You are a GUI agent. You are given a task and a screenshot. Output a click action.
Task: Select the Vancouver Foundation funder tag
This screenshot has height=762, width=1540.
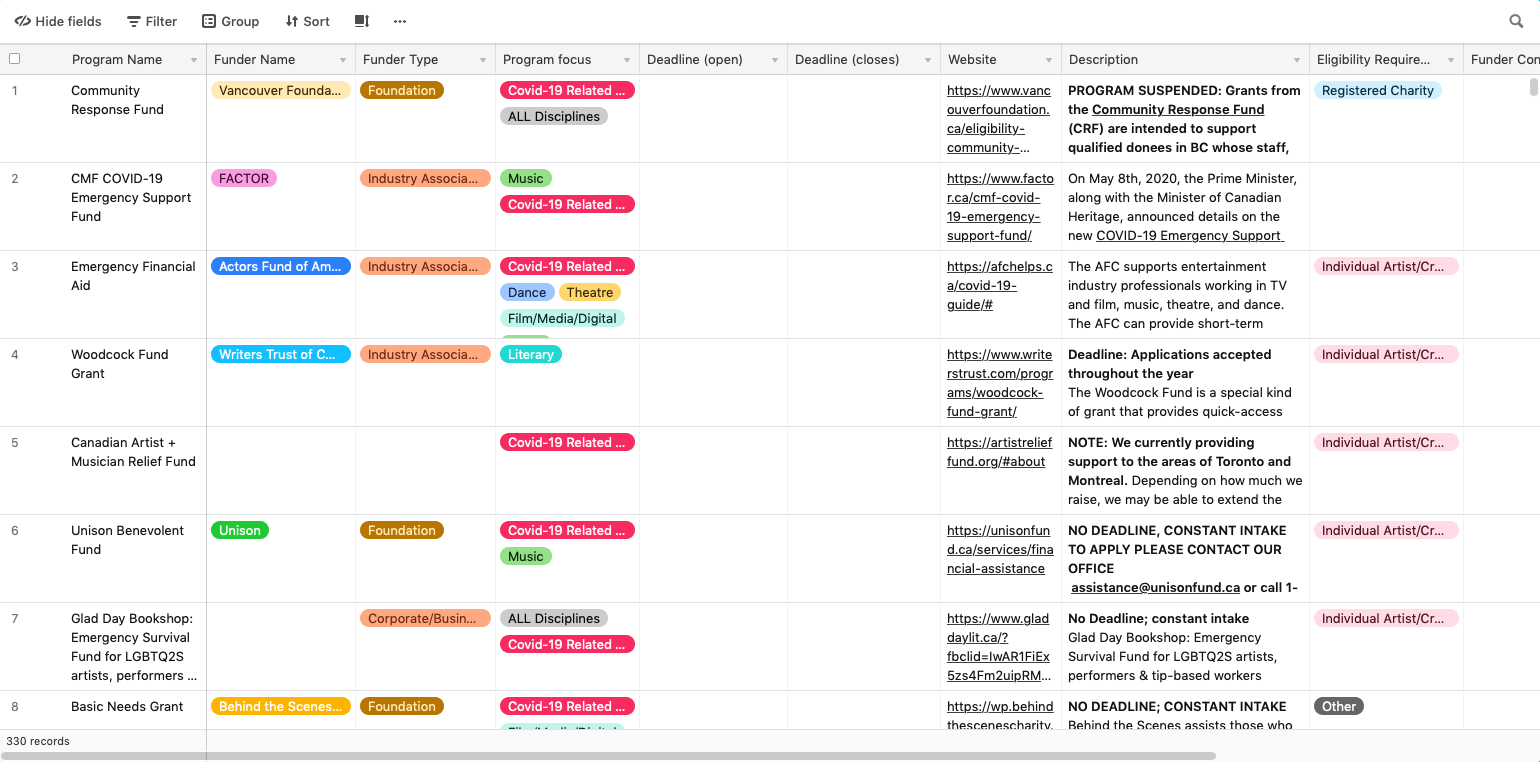[281, 90]
